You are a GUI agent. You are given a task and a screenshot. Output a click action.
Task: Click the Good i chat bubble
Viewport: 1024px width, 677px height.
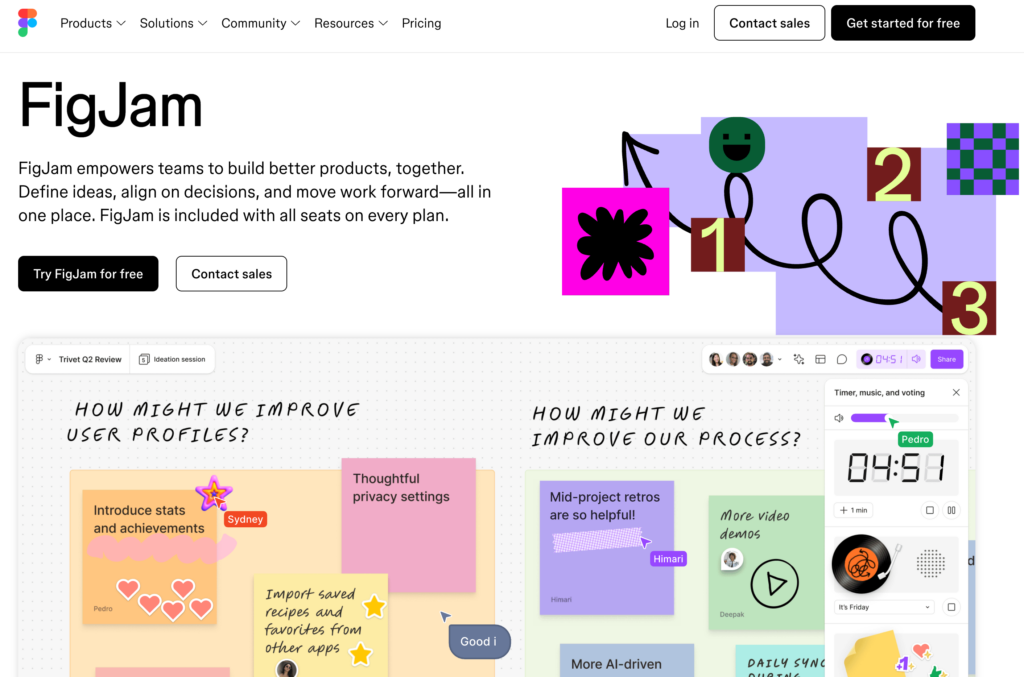click(x=479, y=642)
